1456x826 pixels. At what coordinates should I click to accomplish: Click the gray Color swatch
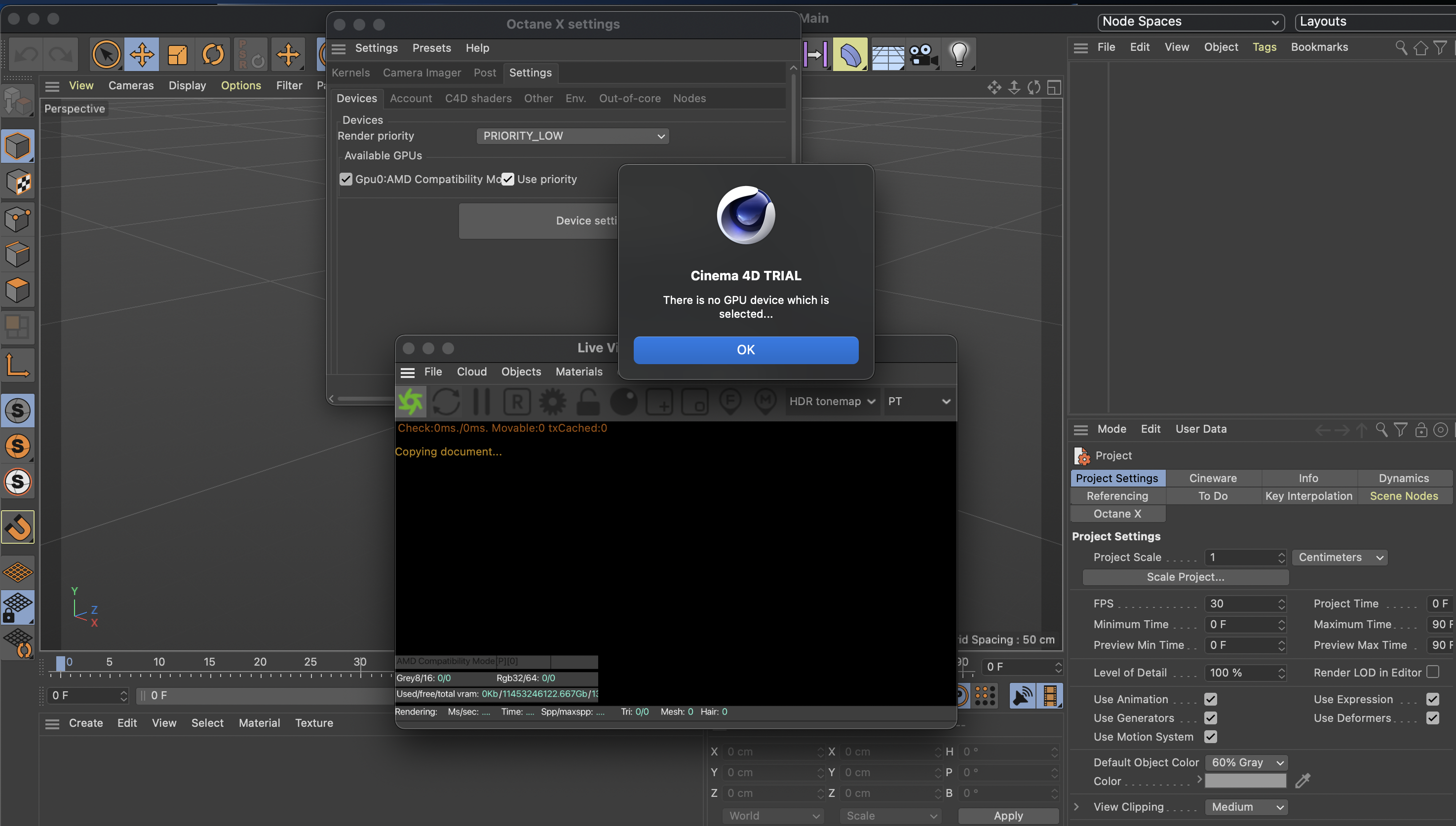(x=1245, y=781)
